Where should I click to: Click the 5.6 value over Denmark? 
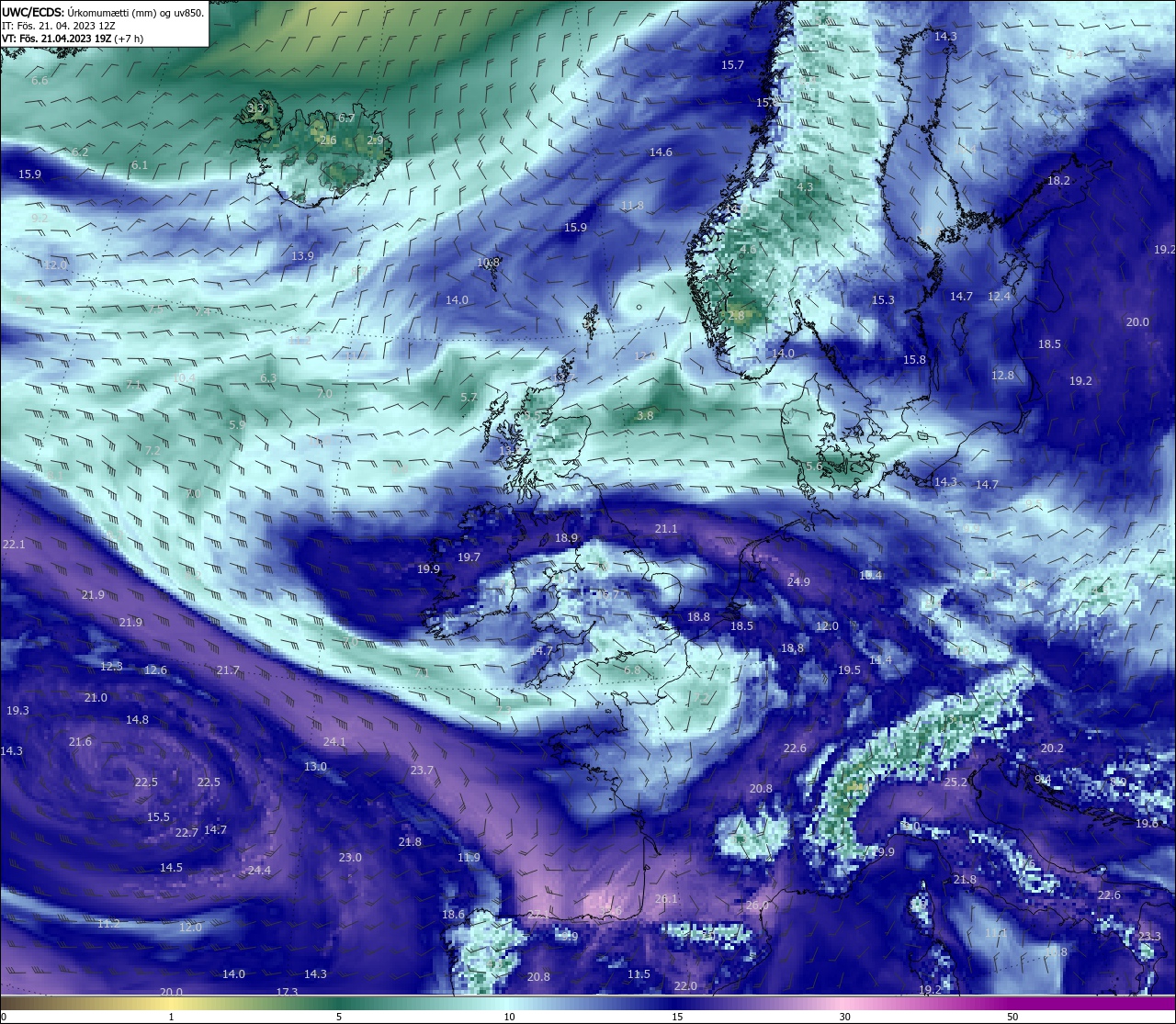tap(814, 467)
